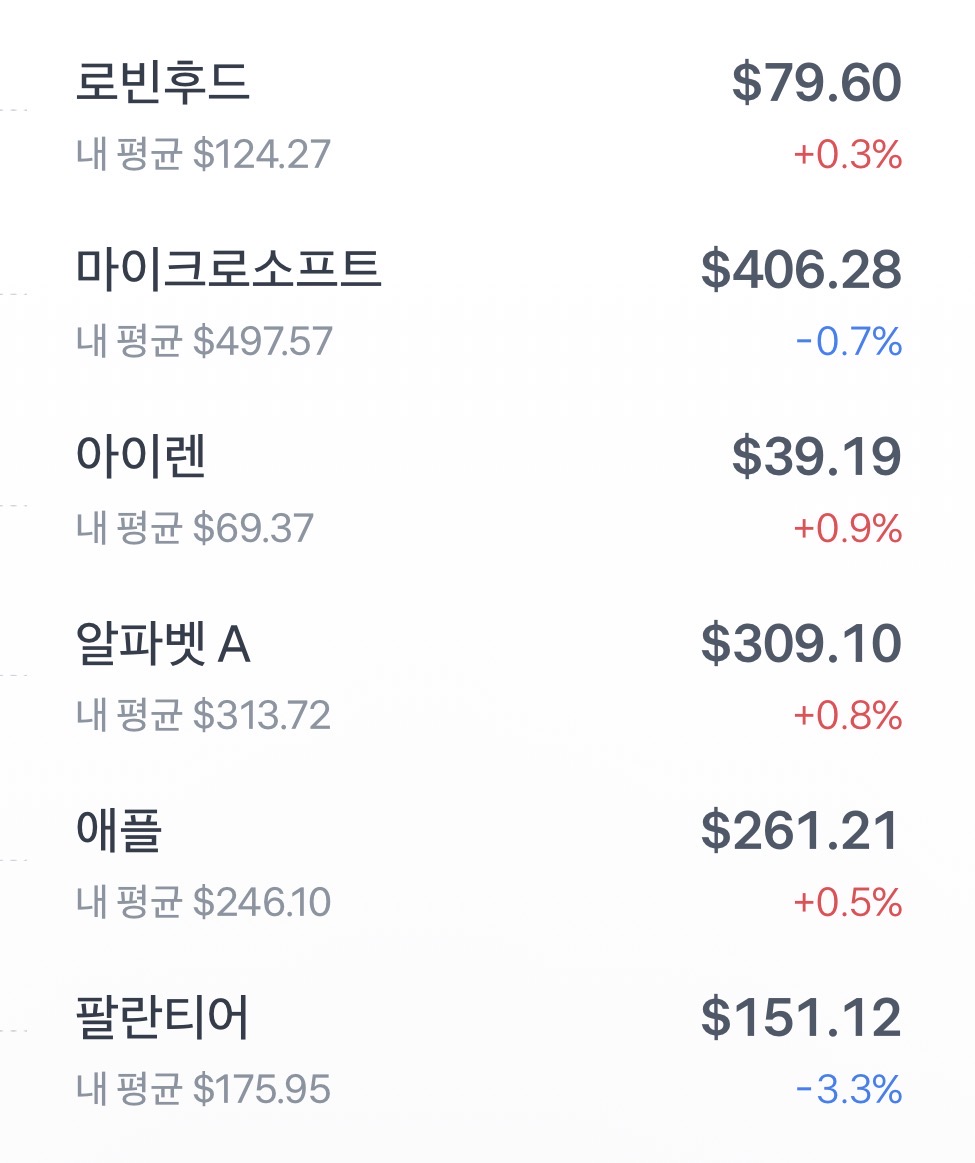Open the 마이크로소프트 stock entry
Screen dimensions: 975x1163
pyautogui.click(x=229, y=270)
